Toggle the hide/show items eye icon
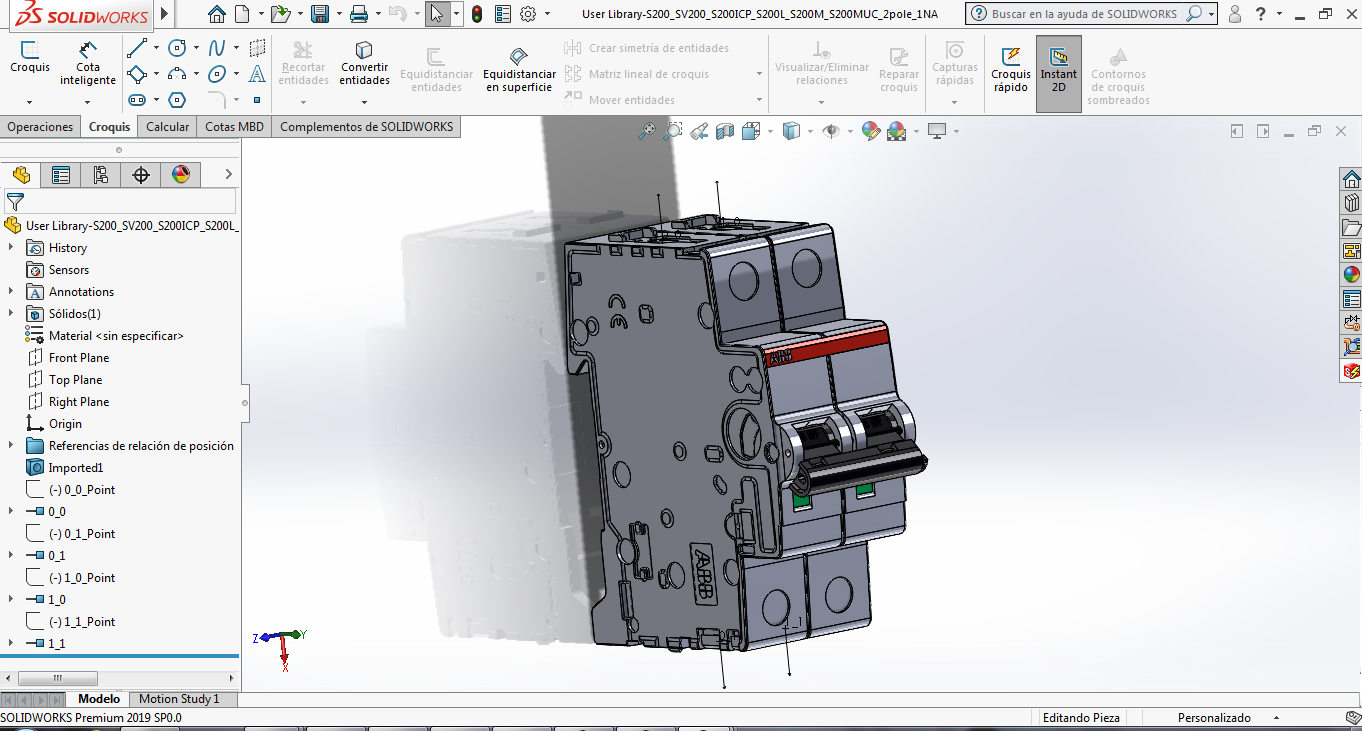The image size is (1362, 731). click(830, 131)
